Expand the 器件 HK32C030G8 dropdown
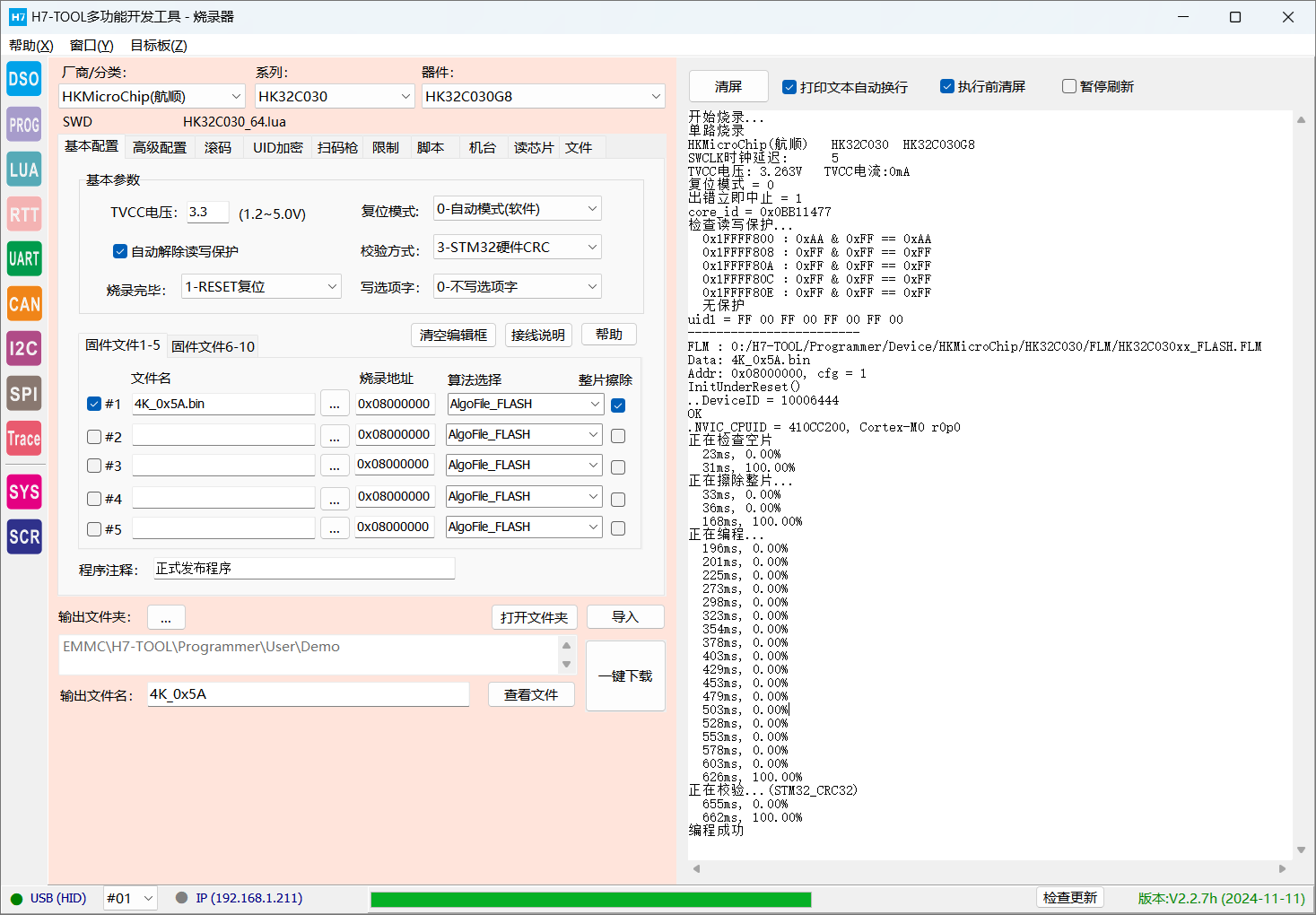 coord(544,96)
